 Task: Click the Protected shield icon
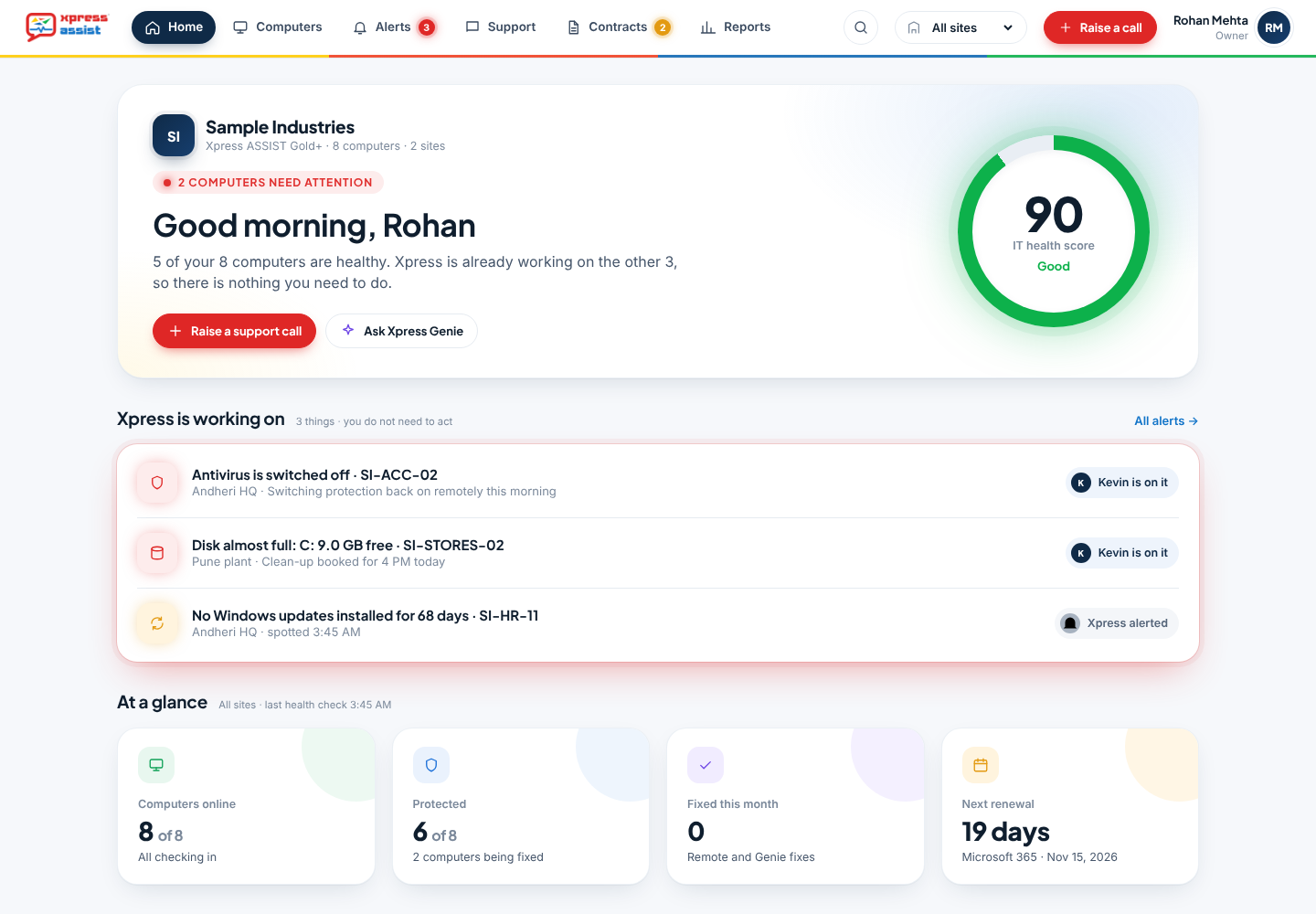tap(431, 765)
